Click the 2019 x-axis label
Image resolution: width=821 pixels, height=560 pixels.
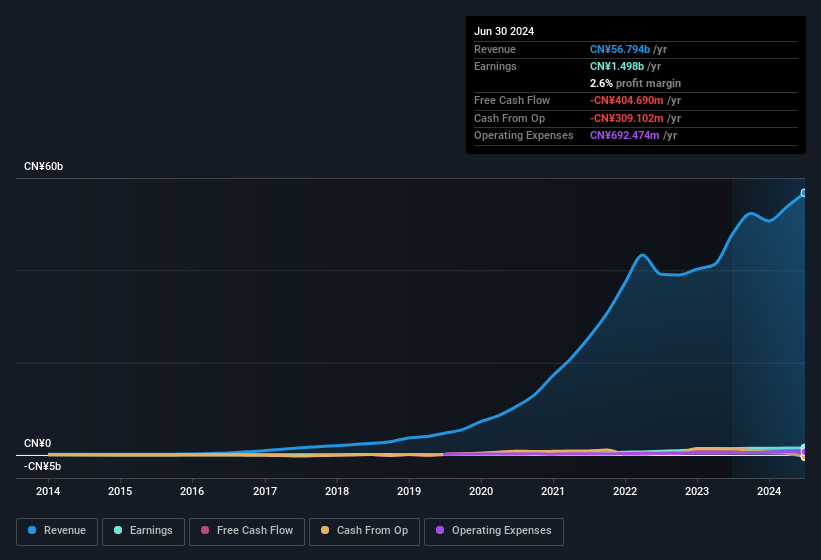point(409,491)
